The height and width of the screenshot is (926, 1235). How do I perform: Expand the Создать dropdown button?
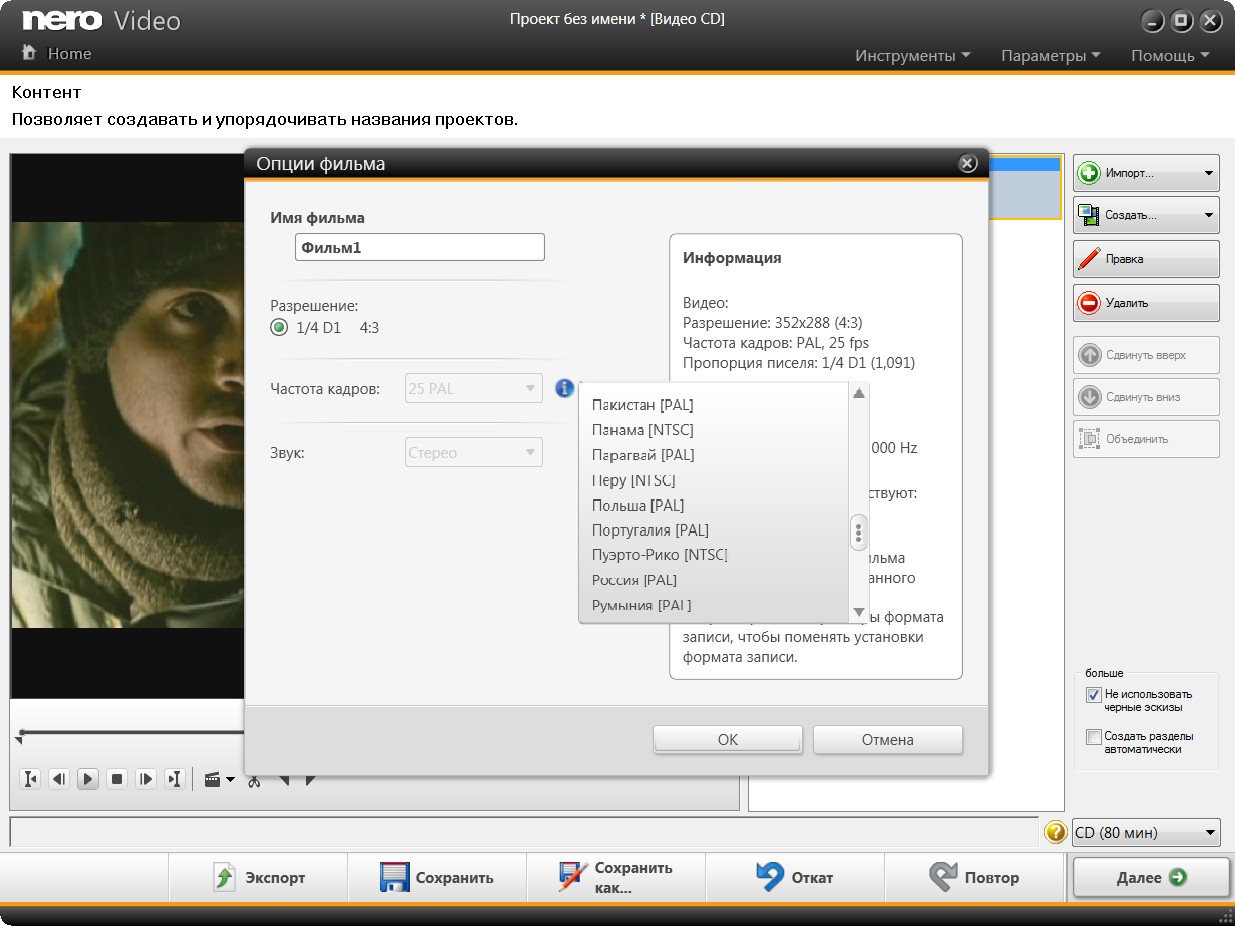tap(1209, 215)
